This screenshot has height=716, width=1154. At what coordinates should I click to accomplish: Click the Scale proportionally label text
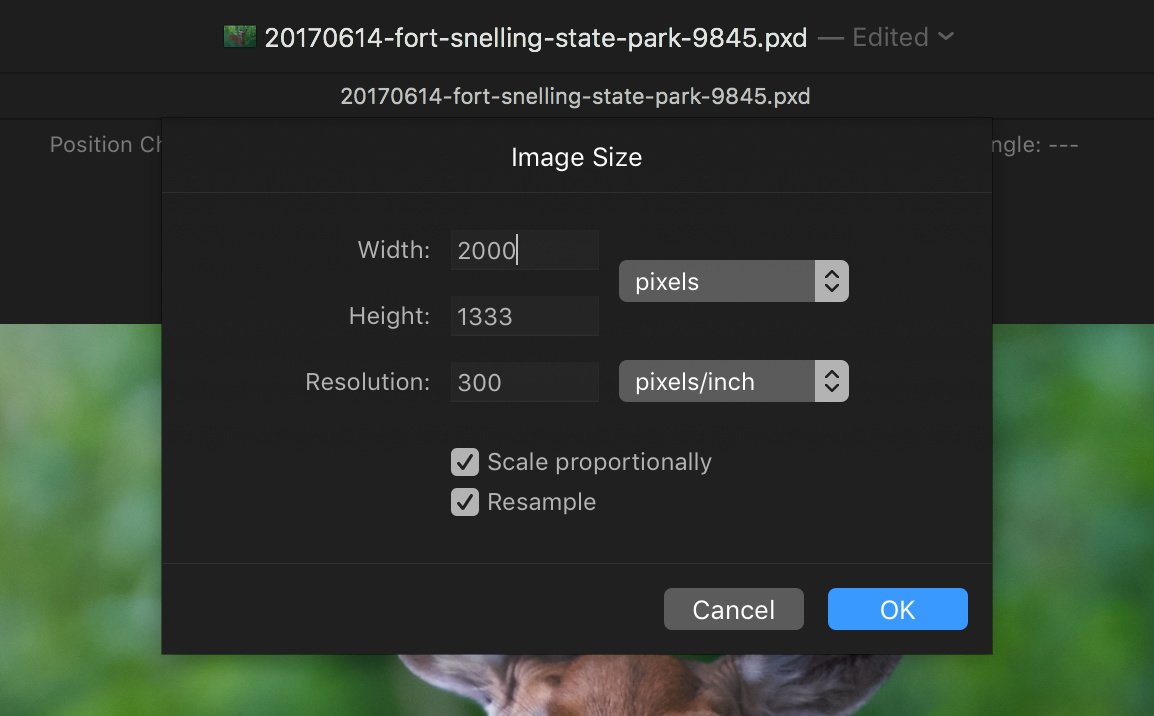[599, 462]
